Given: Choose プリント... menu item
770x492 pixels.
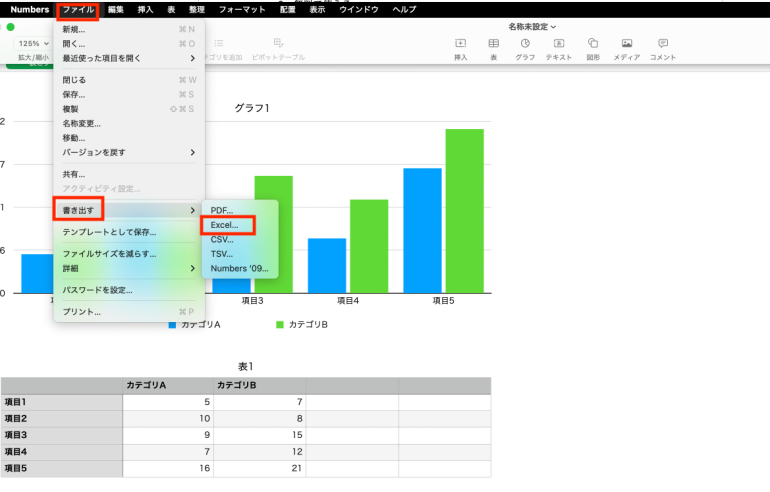Looking at the screenshot, I should tap(129, 312).
